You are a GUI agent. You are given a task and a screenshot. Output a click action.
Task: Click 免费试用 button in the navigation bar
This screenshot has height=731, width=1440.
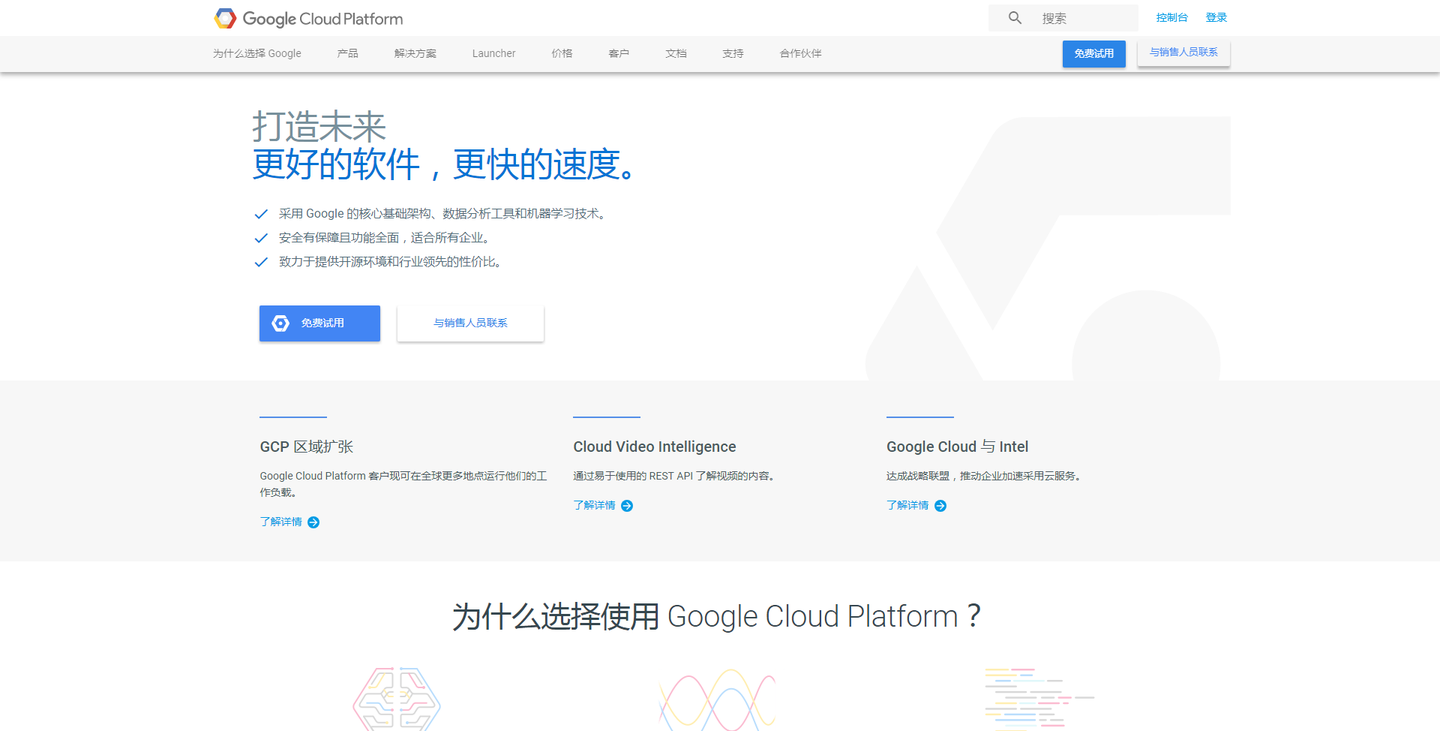1094,54
